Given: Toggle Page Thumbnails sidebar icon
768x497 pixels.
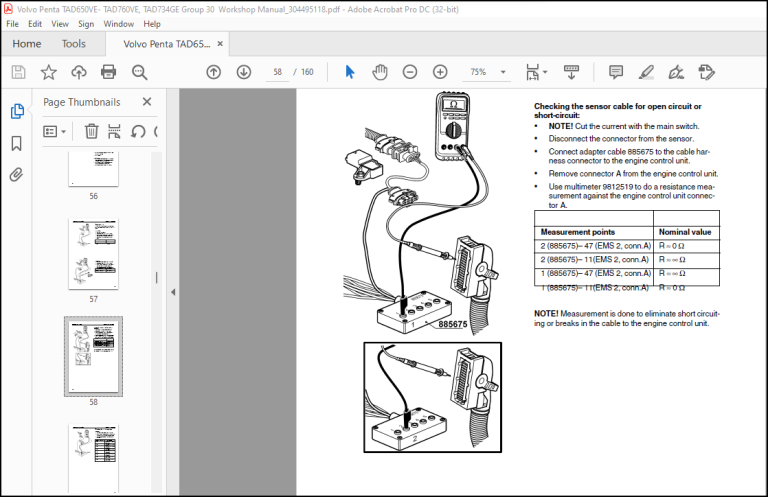Looking at the screenshot, I should pyautogui.click(x=17, y=111).
